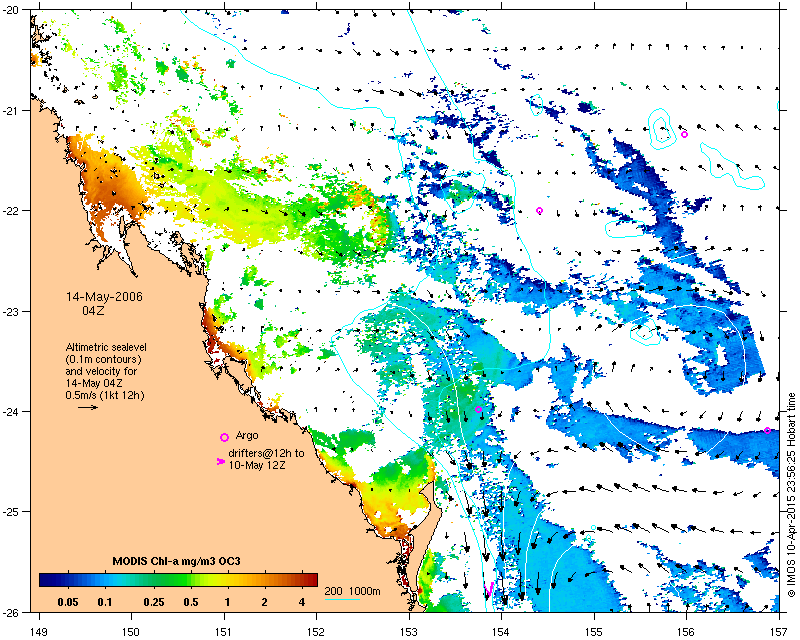Image resolution: width=800 pixels, height=640 pixels.
Task: Click the 153 longitude axis label
Action: click(409, 632)
